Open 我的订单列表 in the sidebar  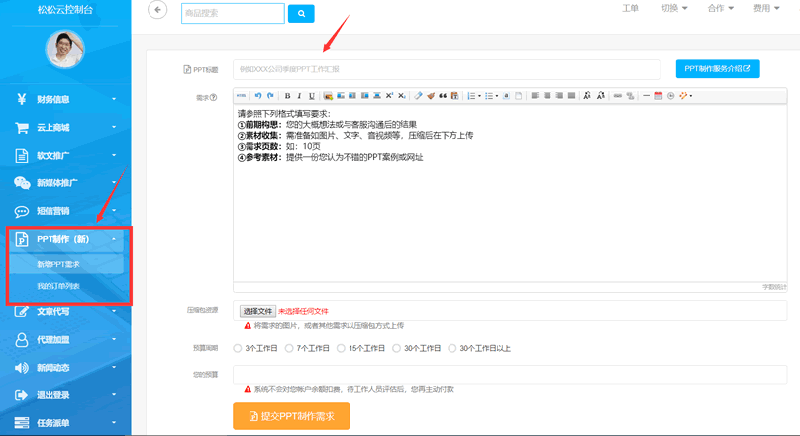[x=58, y=286]
